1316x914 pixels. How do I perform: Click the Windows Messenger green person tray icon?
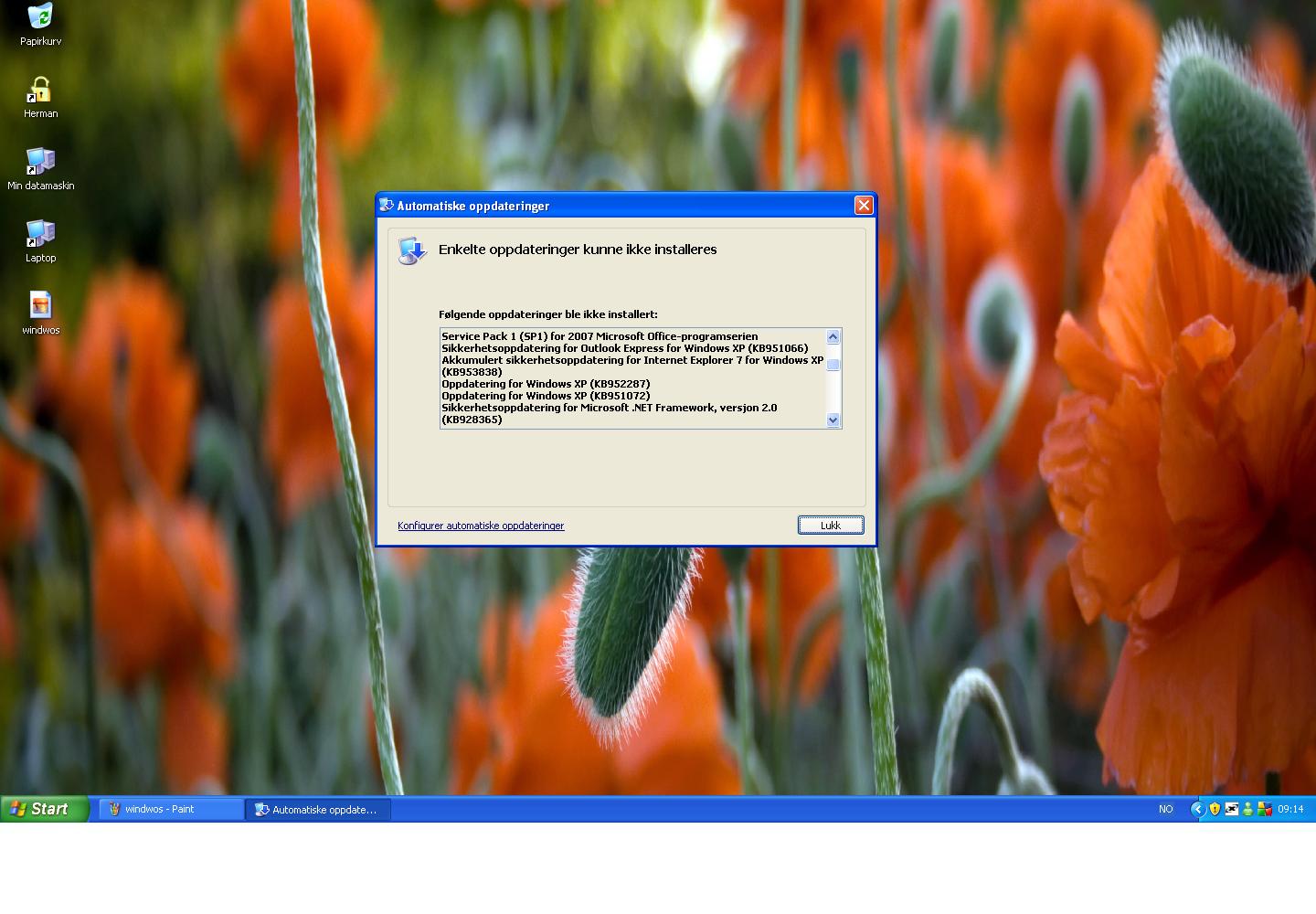1247,809
